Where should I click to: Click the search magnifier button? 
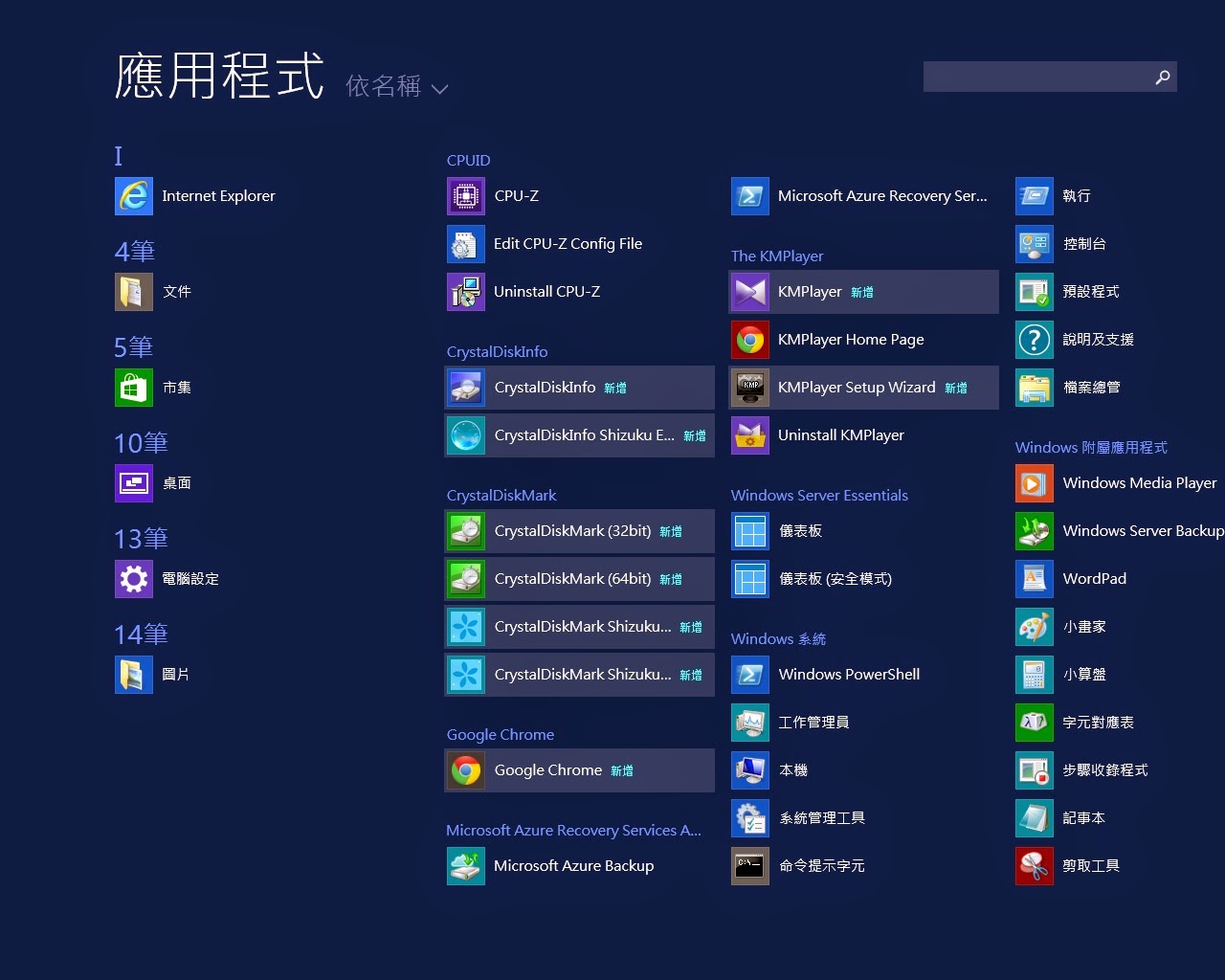[x=1163, y=77]
